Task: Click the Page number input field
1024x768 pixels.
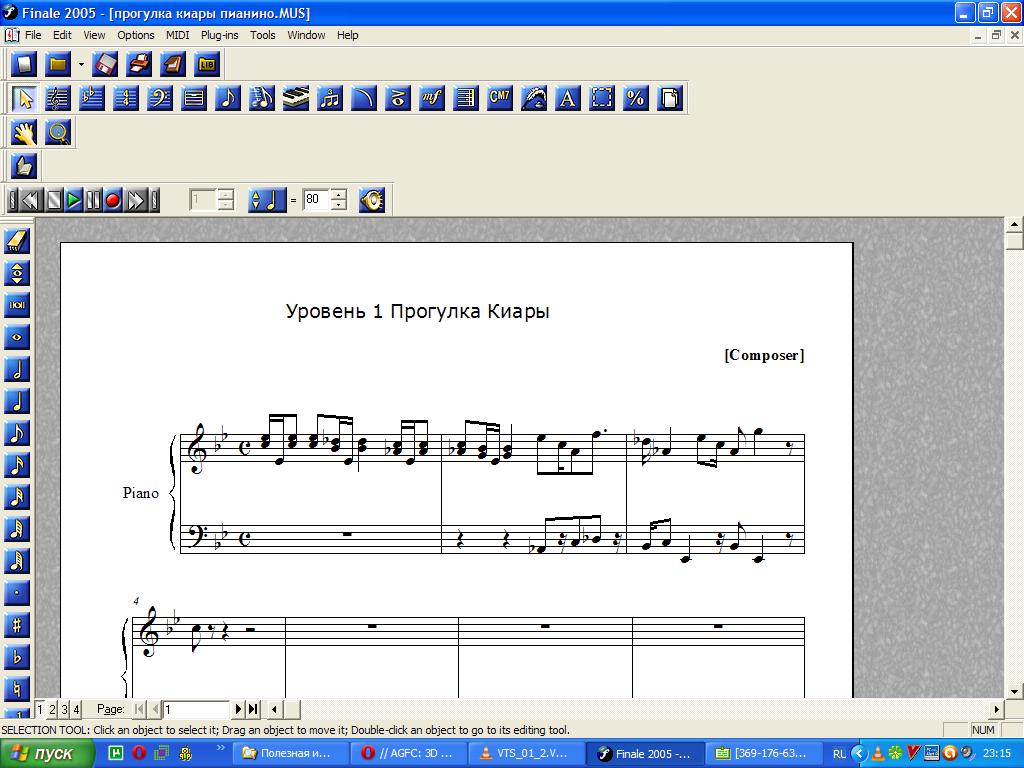Action: pos(196,709)
